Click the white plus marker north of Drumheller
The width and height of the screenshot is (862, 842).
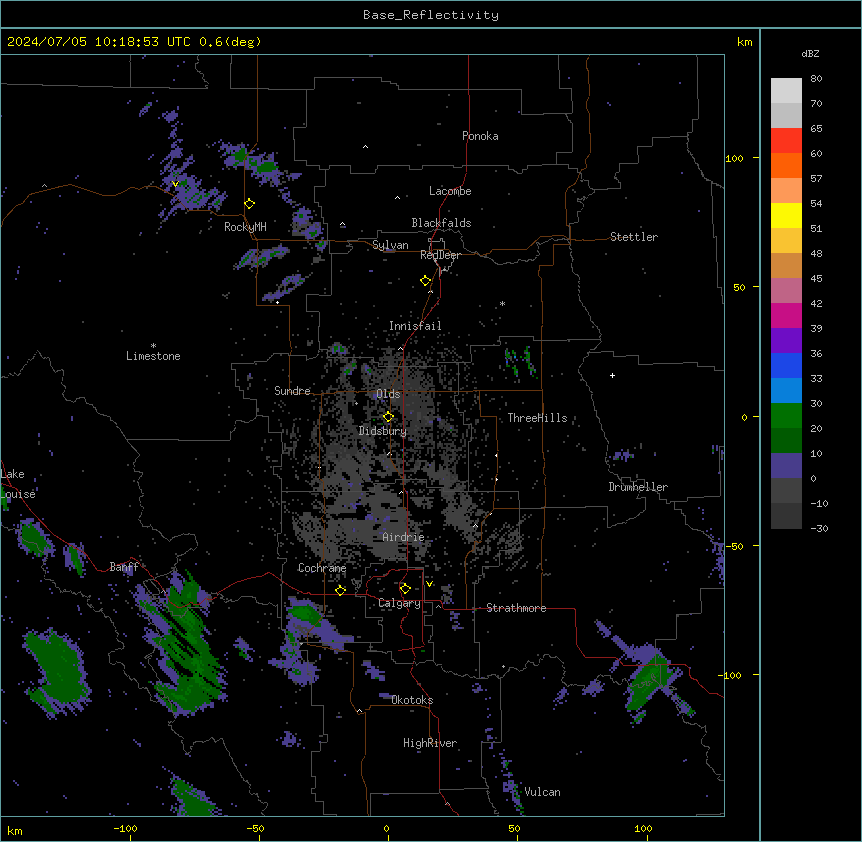click(612, 375)
